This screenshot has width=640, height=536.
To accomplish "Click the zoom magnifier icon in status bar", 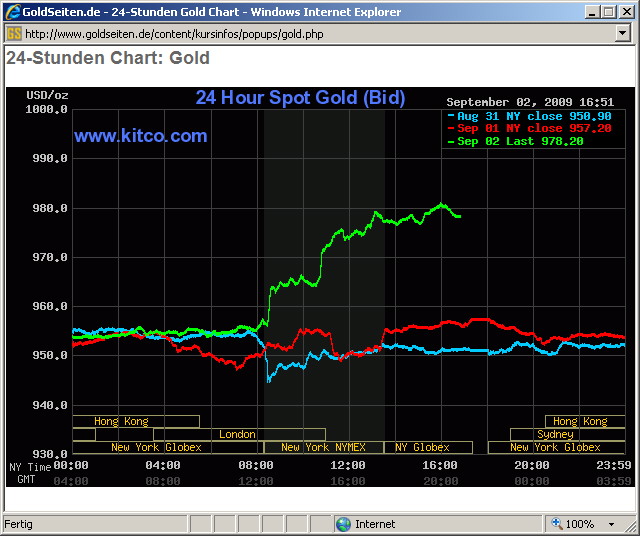I will 557,523.
